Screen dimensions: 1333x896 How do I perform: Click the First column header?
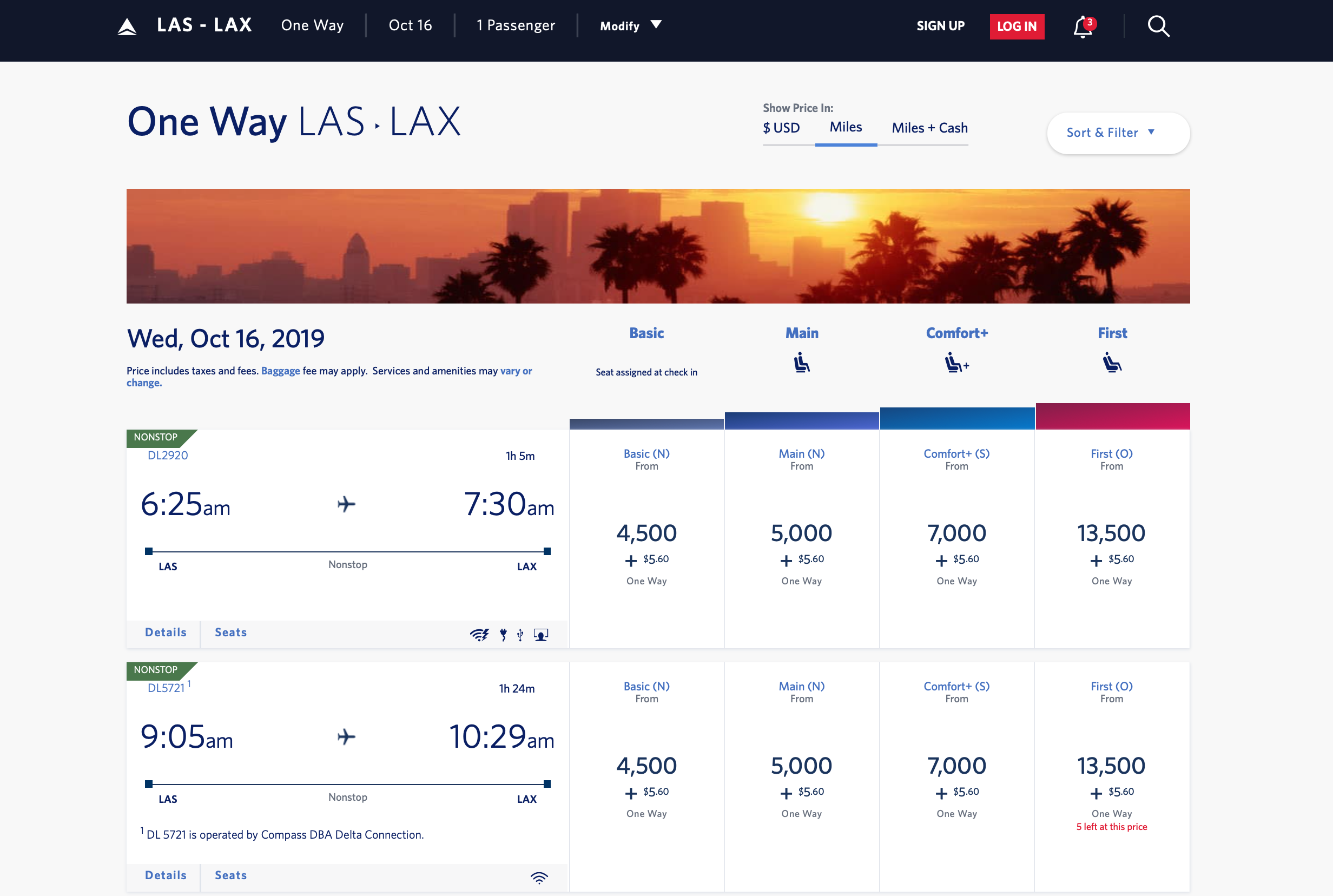(x=1112, y=333)
